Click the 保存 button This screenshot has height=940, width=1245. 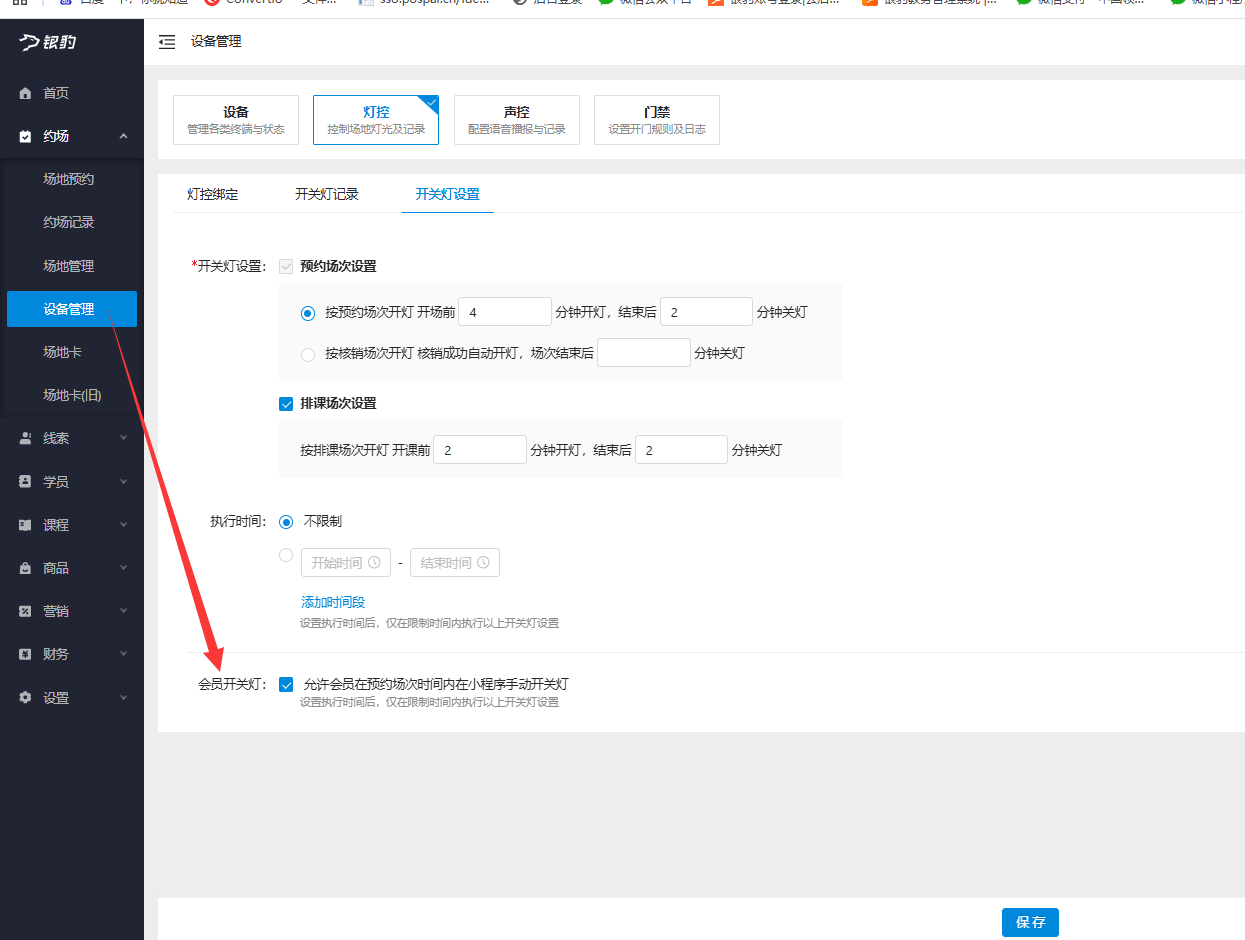point(1030,922)
